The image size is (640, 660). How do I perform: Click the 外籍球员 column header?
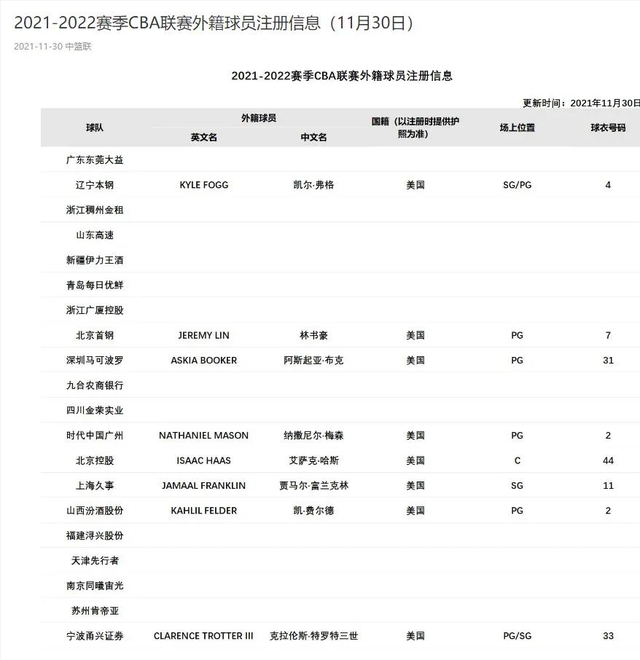coord(259,118)
